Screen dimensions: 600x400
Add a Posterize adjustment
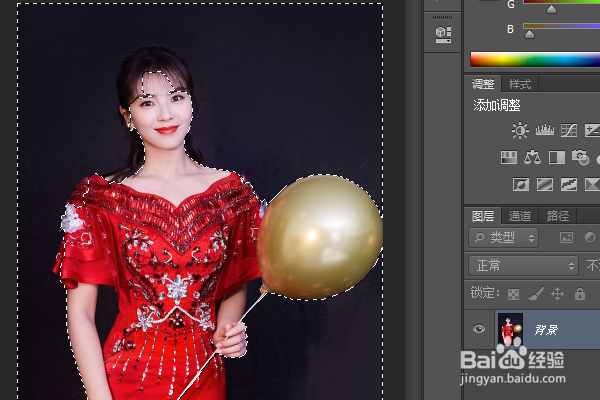click(x=545, y=184)
